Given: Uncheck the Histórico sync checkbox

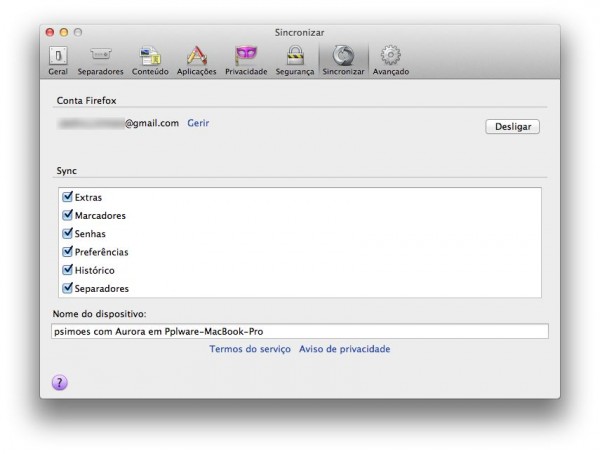Looking at the screenshot, I should (x=67, y=270).
